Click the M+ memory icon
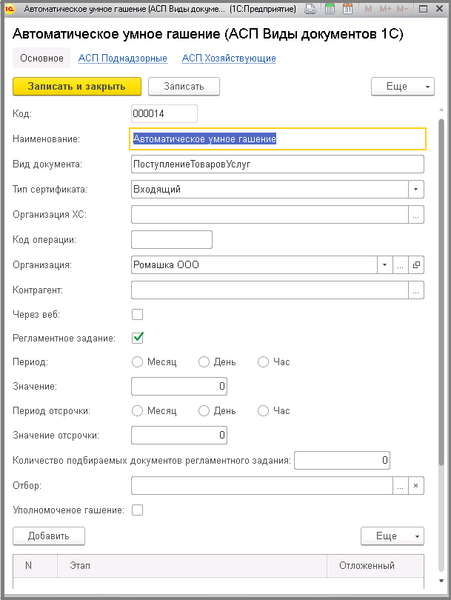The width and height of the screenshot is (451, 600). 385,9
